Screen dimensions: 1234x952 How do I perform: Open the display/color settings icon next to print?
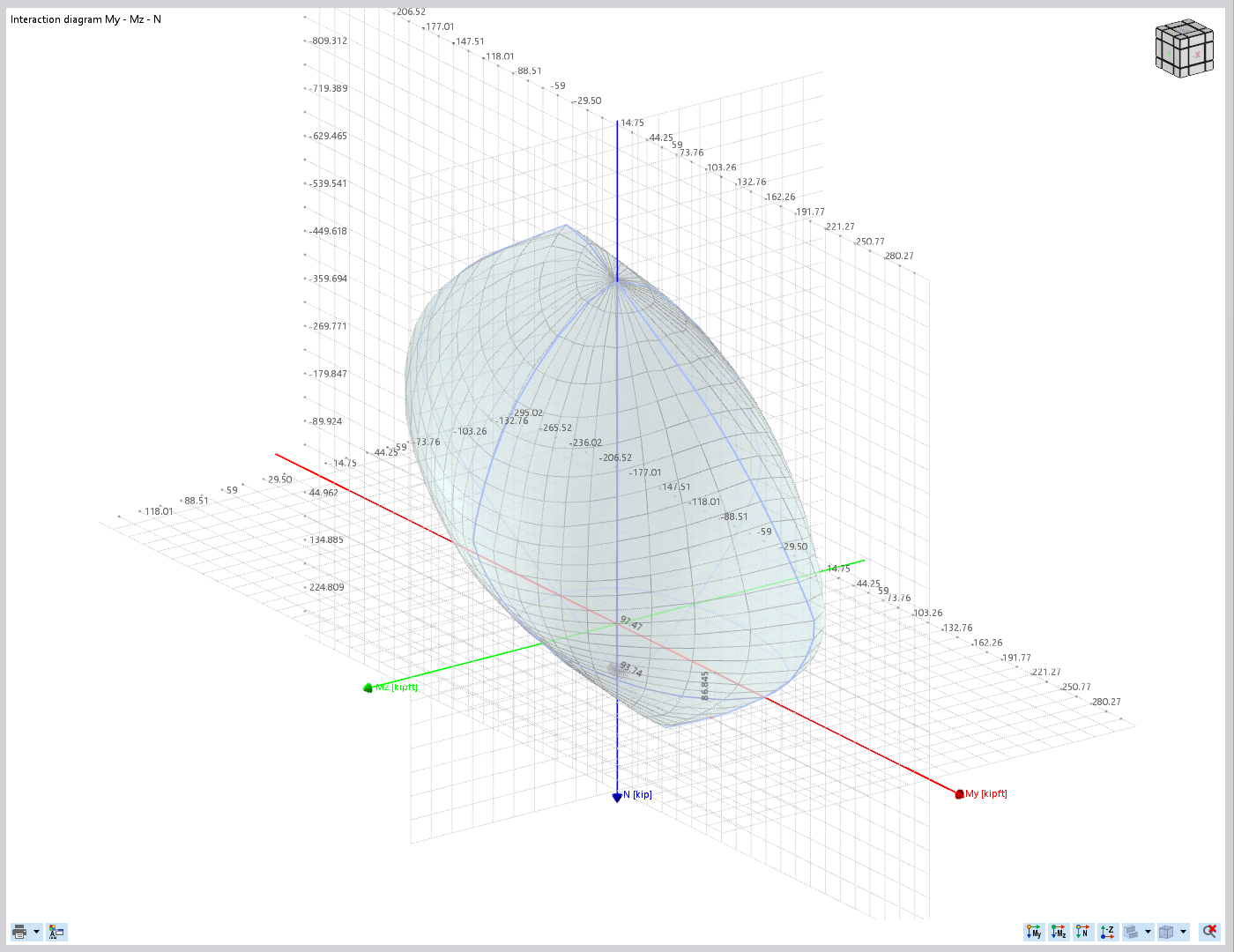(x=56, y=932)
